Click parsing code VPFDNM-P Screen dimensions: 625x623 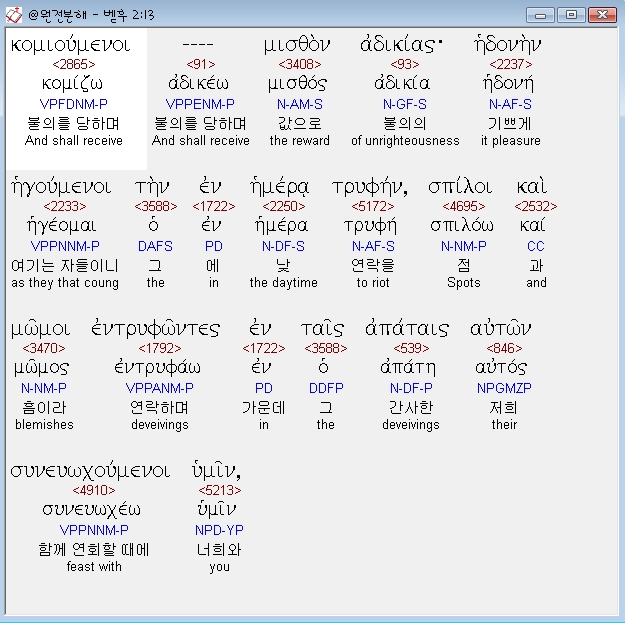point(74,104)
